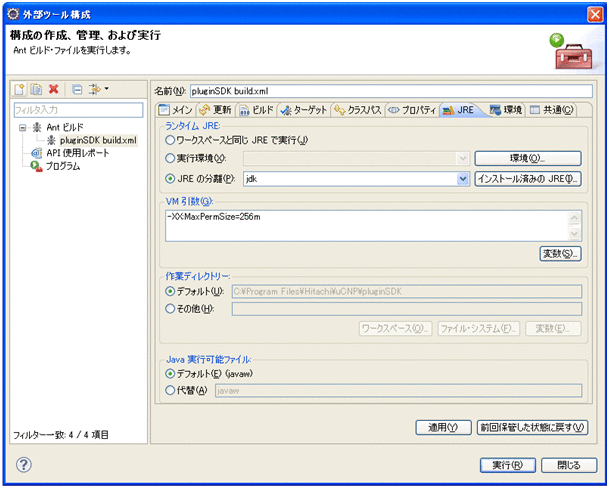Click the その他 directory input field
Viewport: 611px width, 489px height.
click(x=407, y=309)
